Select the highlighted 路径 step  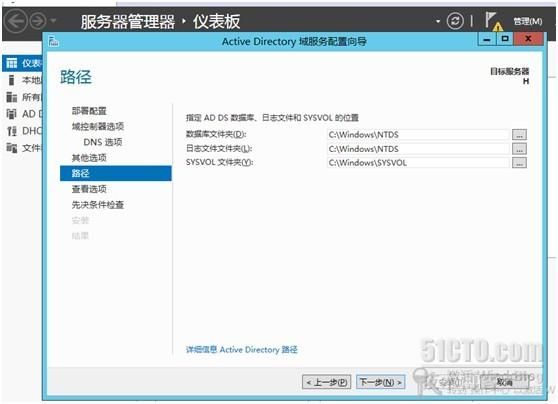(x=116, y=173)
